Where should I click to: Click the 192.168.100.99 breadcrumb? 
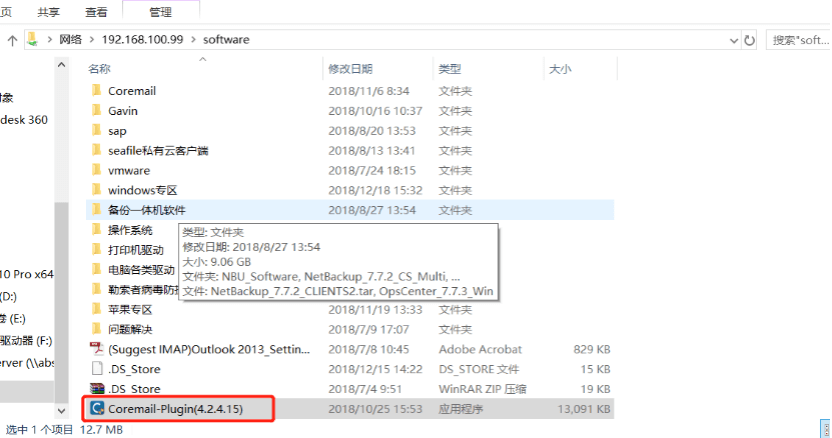click(142, 40)
